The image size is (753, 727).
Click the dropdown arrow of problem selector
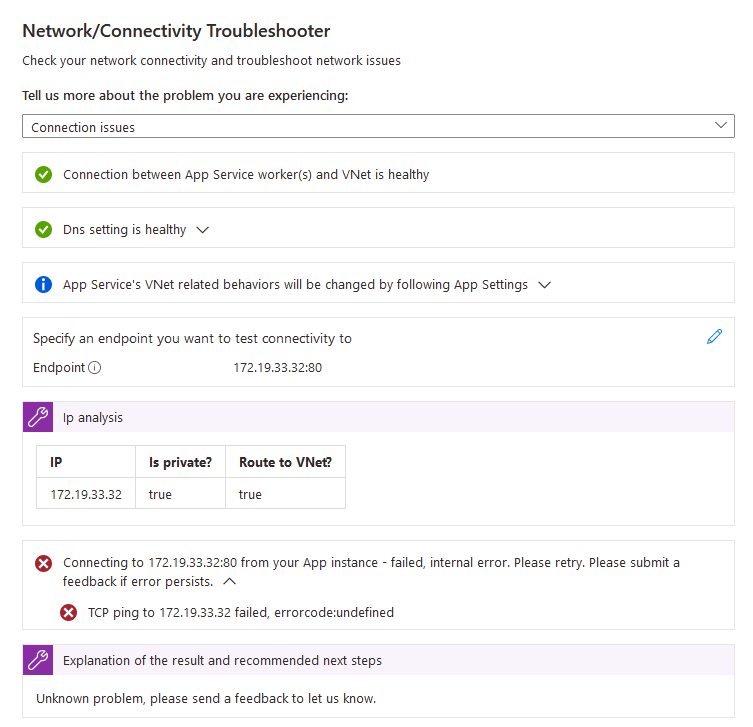(720, 125)
